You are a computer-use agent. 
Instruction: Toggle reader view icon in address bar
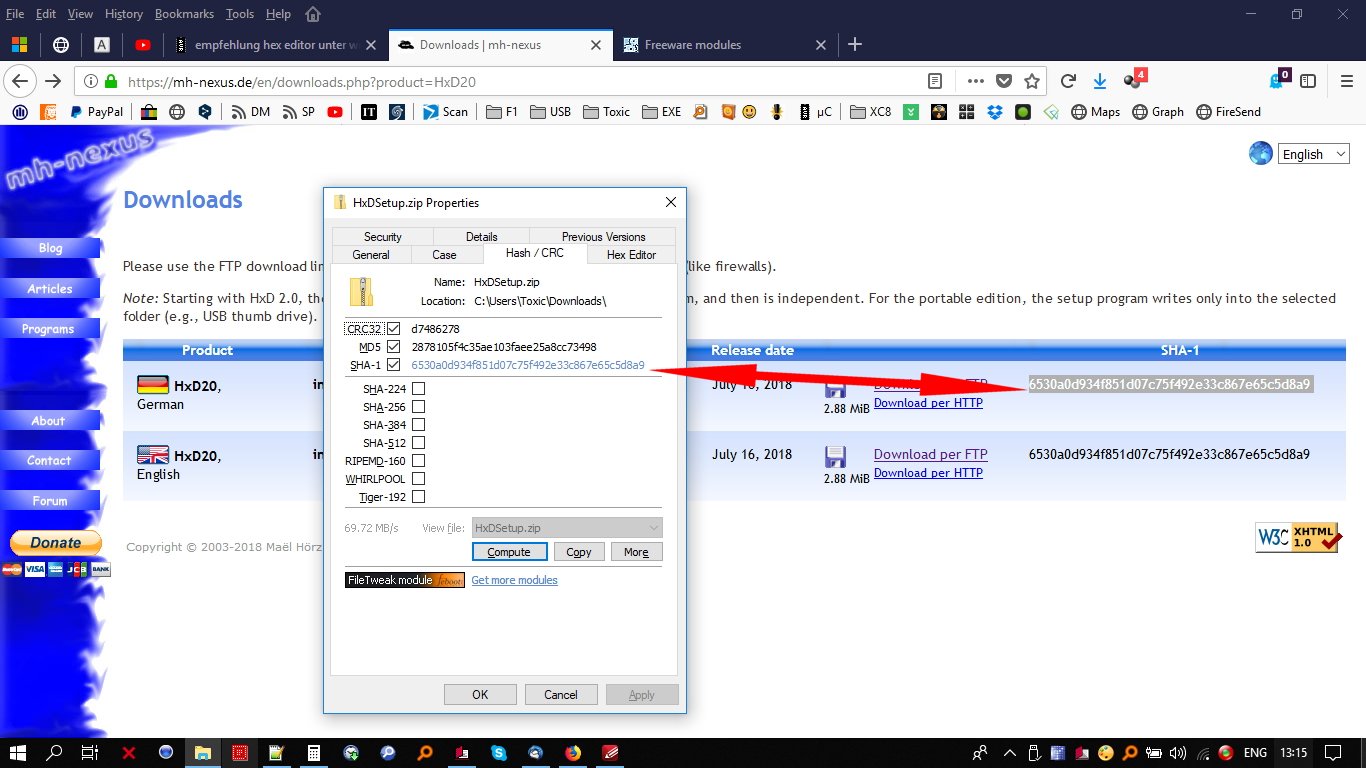(935, 81)
